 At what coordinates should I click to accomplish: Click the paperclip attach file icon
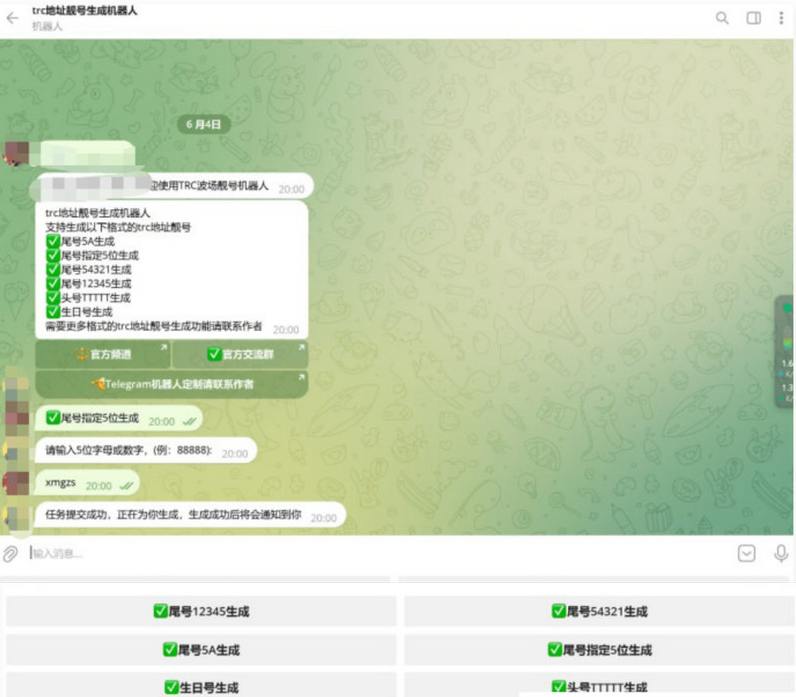pos(11,553)
